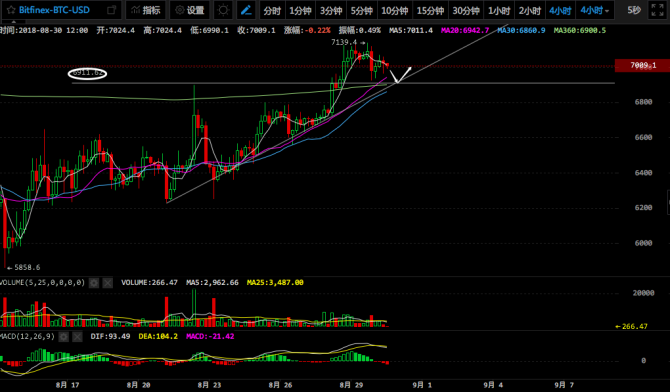Open the 指标 indicators menu
Image resolution: width=670 pixels, height=392 pixels.
[x=146, y=10]
